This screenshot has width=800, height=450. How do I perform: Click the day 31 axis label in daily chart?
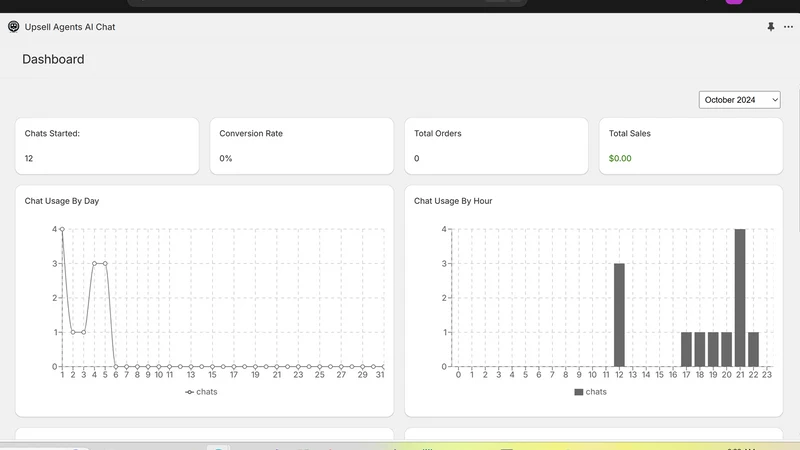click(x=380, y=374)
